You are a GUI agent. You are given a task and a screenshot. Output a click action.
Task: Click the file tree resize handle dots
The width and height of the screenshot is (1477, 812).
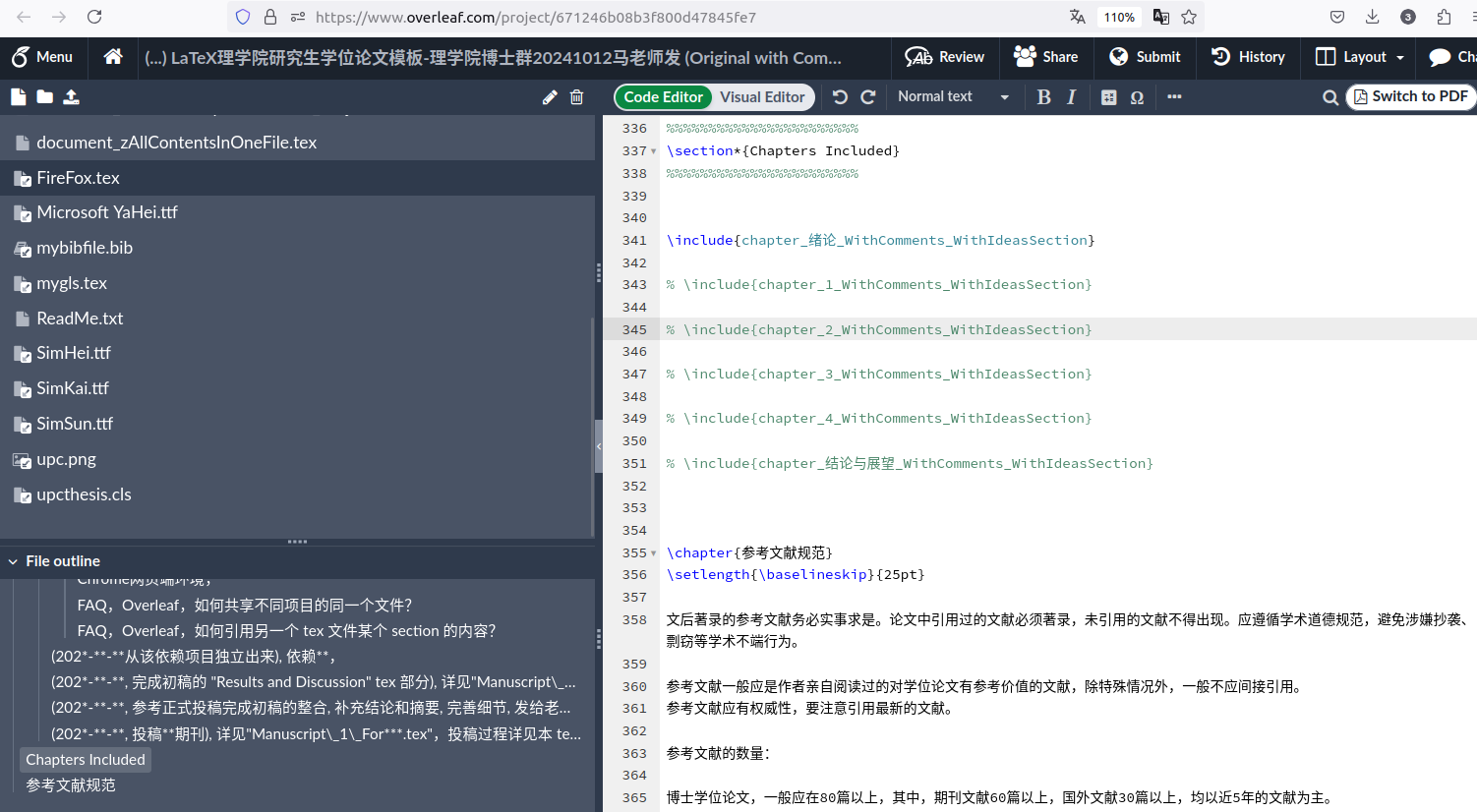click(x=297, y=542)
